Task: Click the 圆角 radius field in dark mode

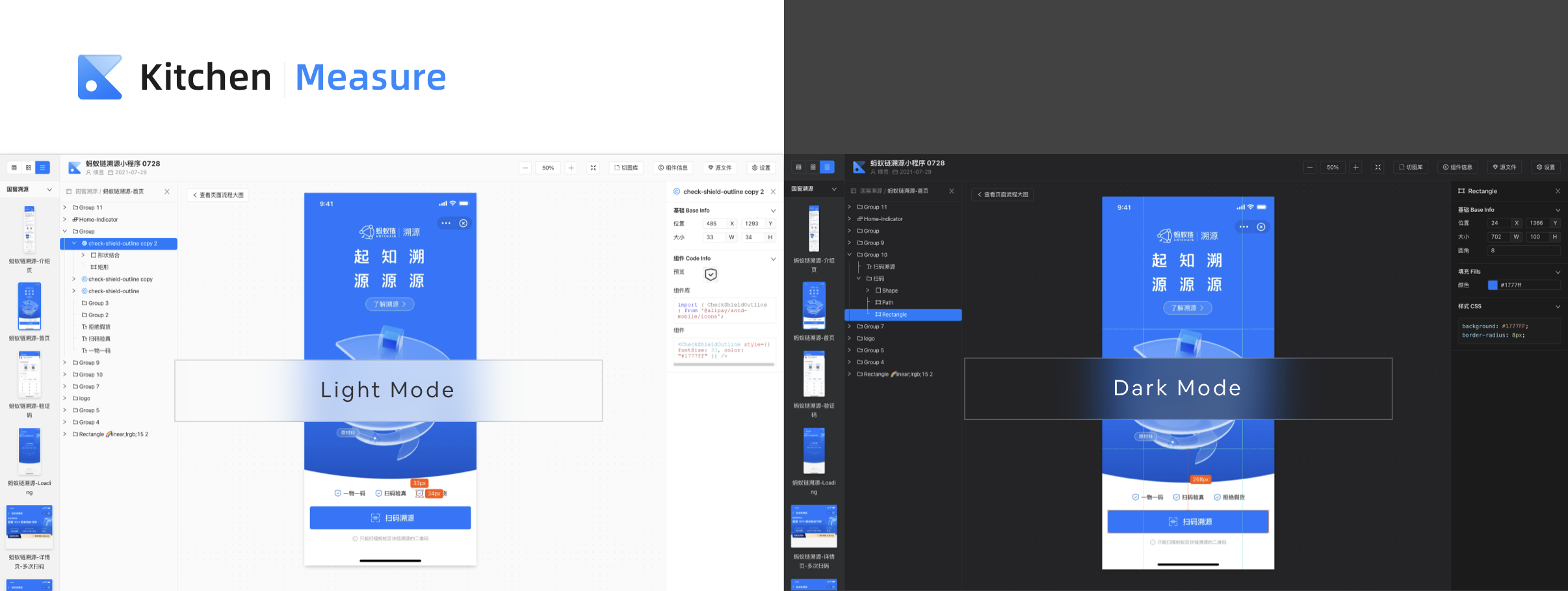Action: (1523, 250)
